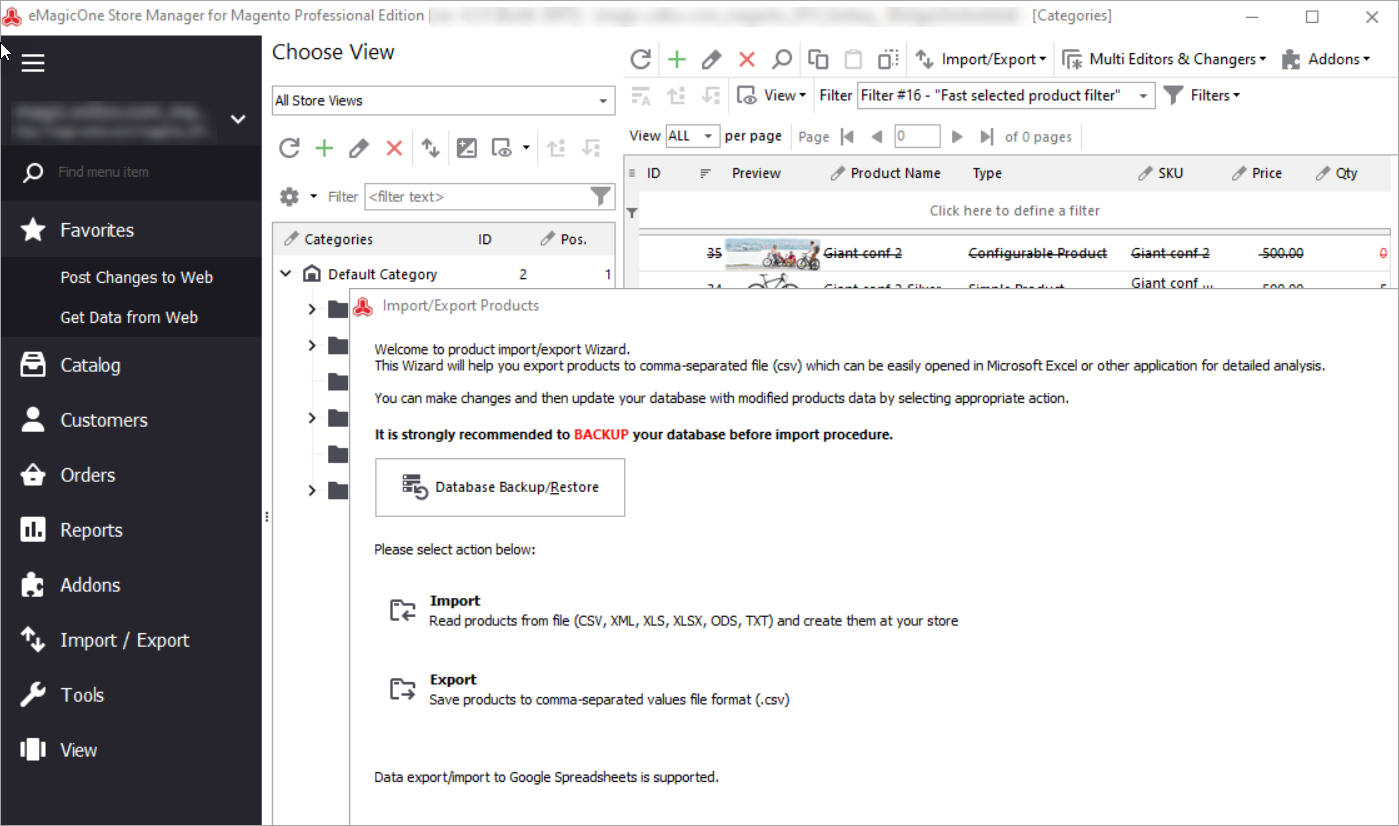Open the Filters dropdown
The width and height of the screenshot is (1399, 826).
click(x=1202, y=95)
